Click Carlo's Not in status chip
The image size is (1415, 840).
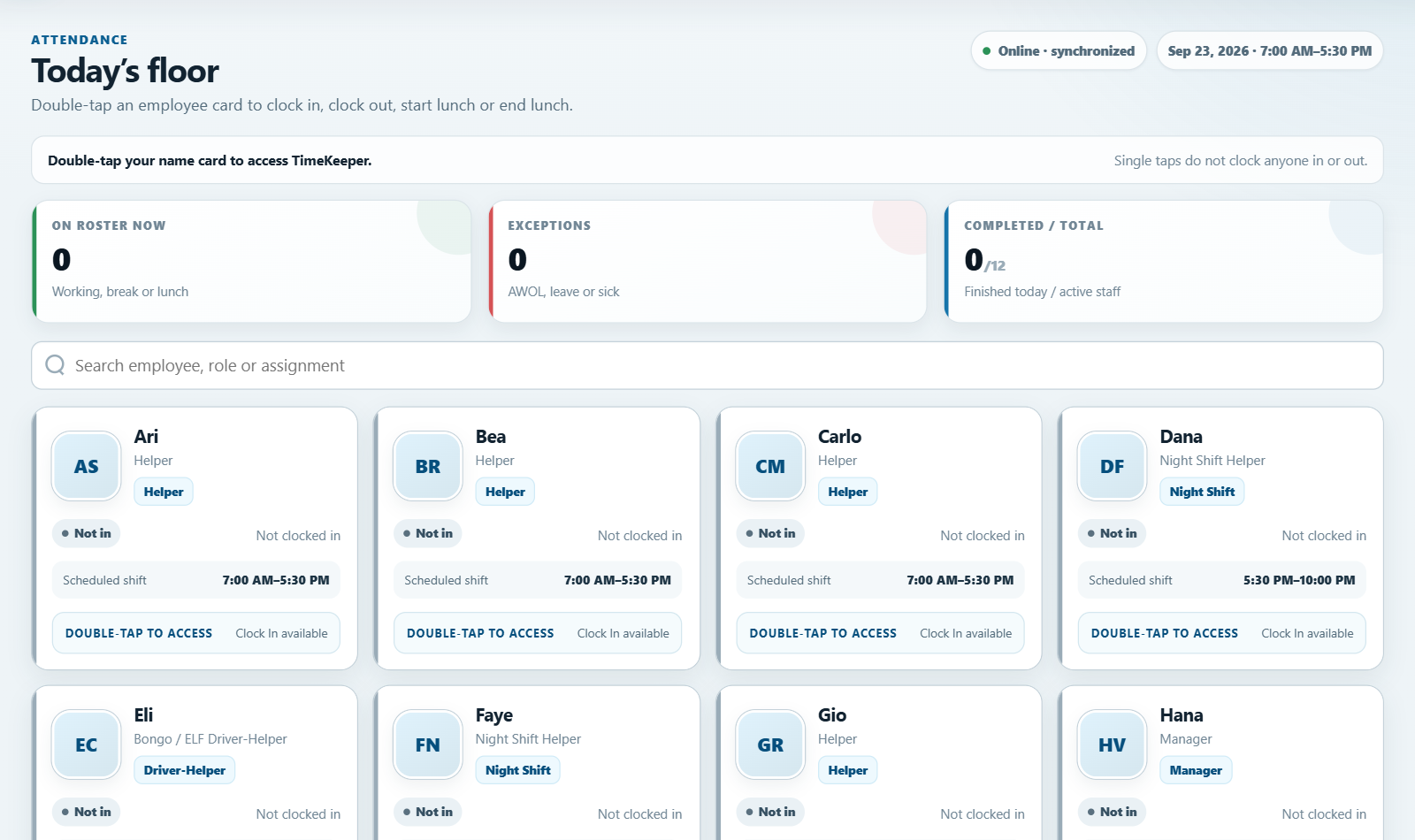(x=771, y=533)
